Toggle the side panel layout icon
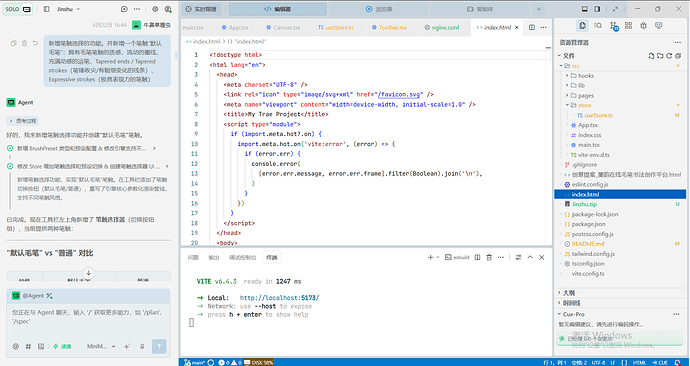This screenshot has height=366, width=690. (597, 9)
